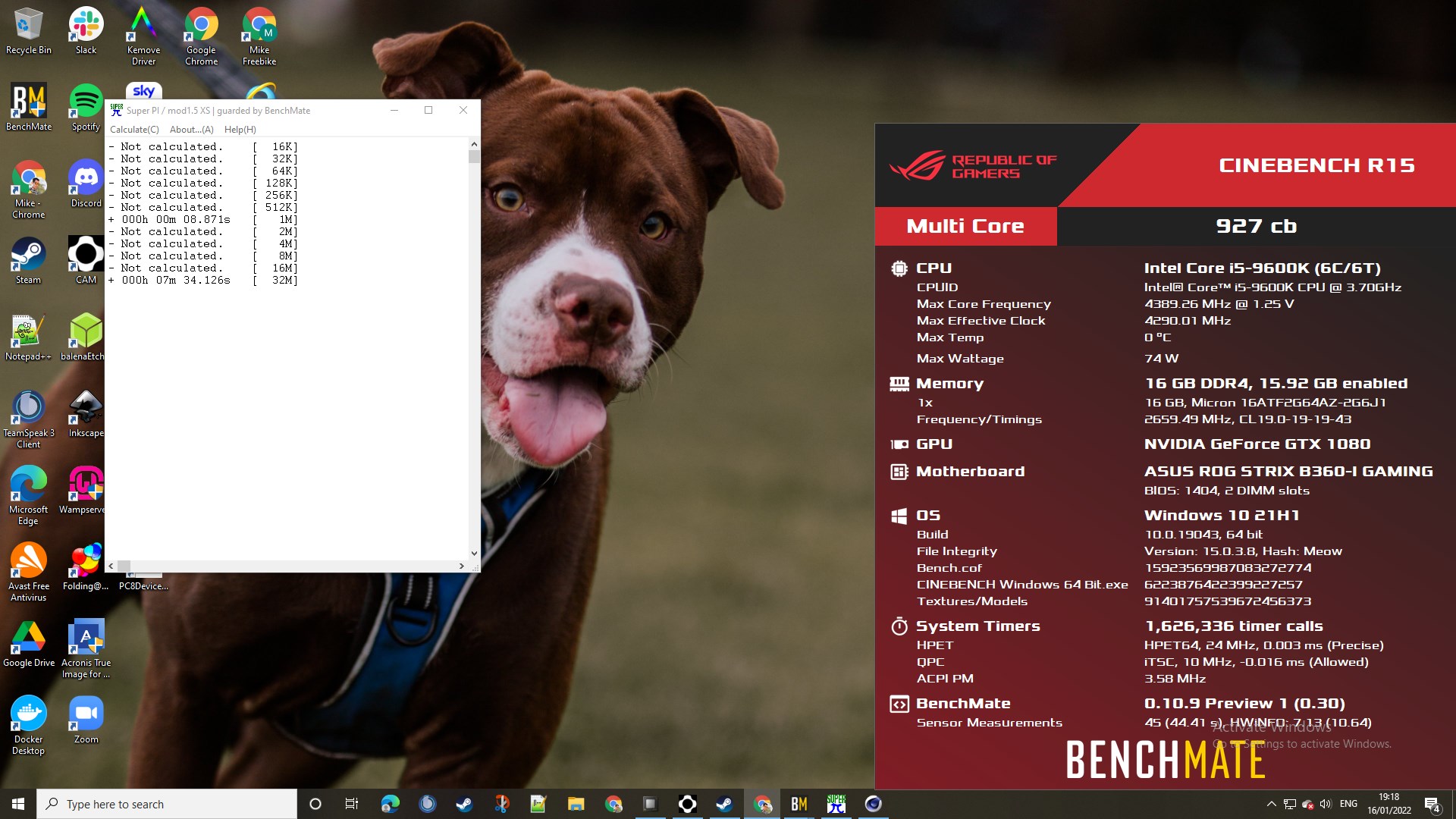Click the Super PI vertical scrollbar thumb

click(474, 157)
